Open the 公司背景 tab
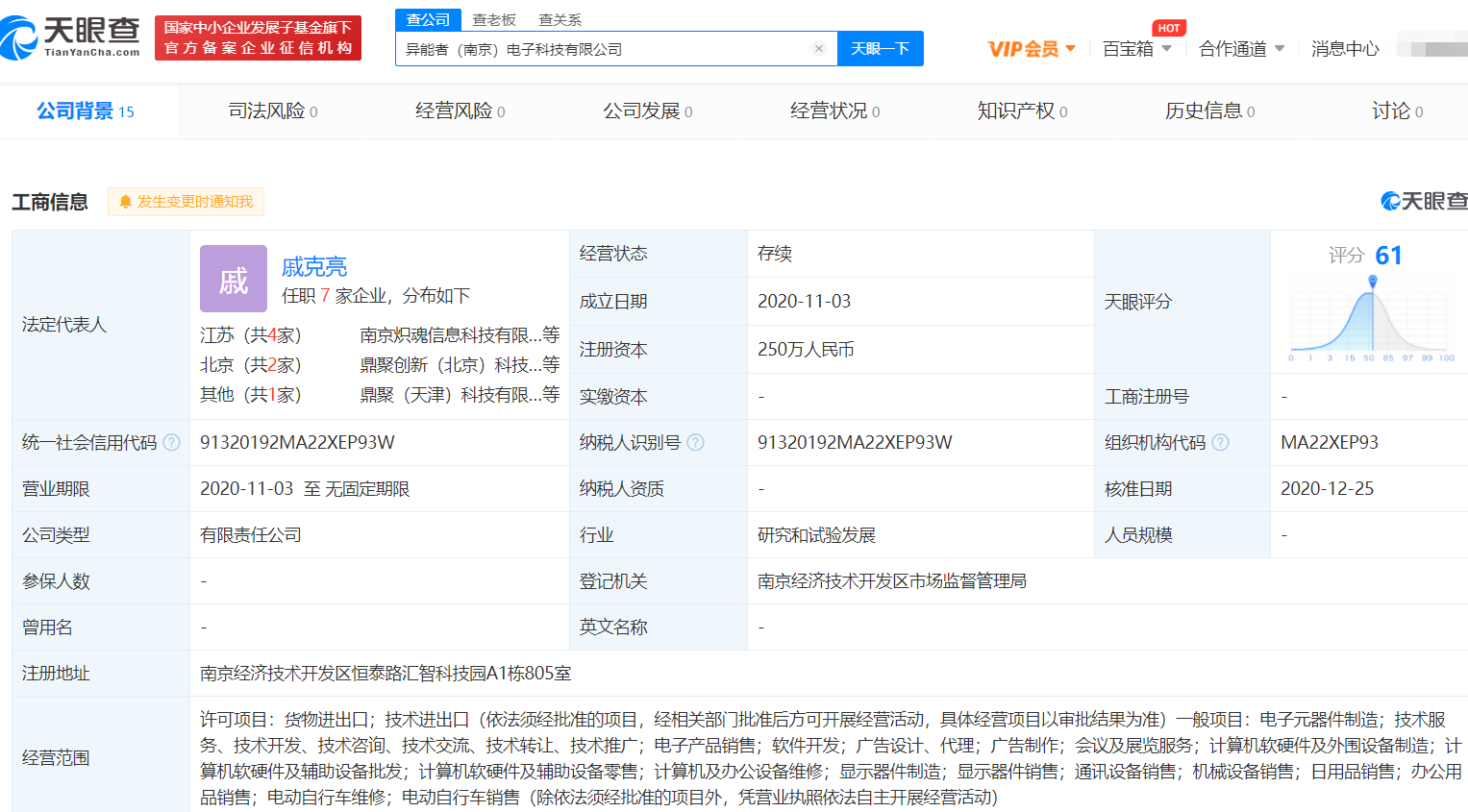This screenshot has height=812, width=1468. tap(86, 111)
